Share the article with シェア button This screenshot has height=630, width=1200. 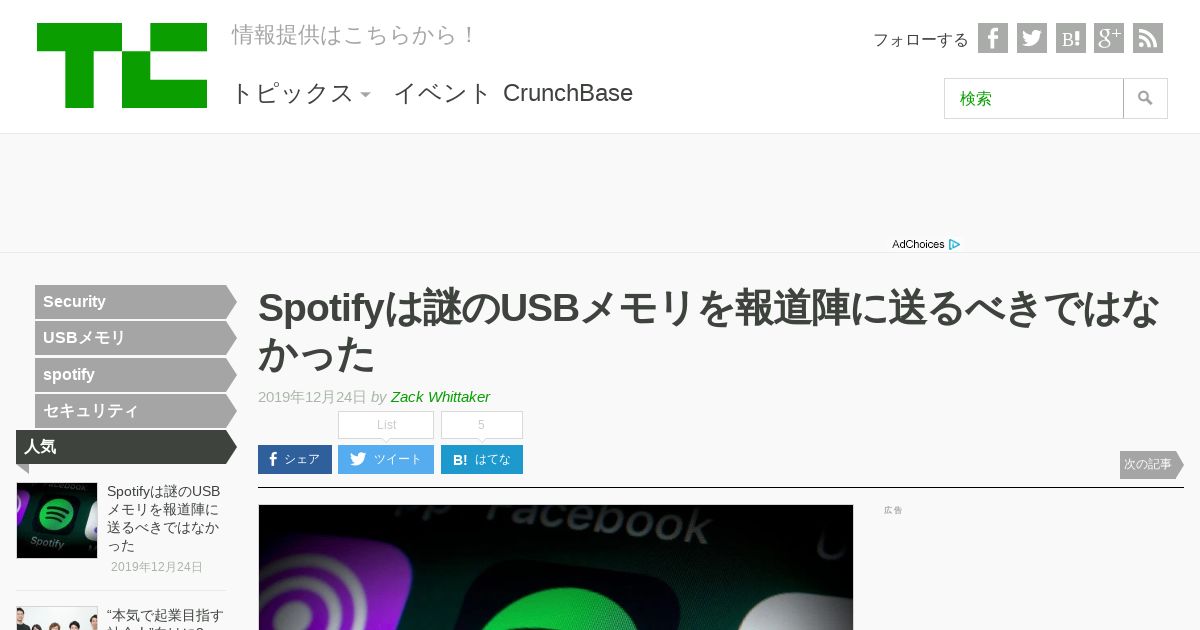point(295,459)
